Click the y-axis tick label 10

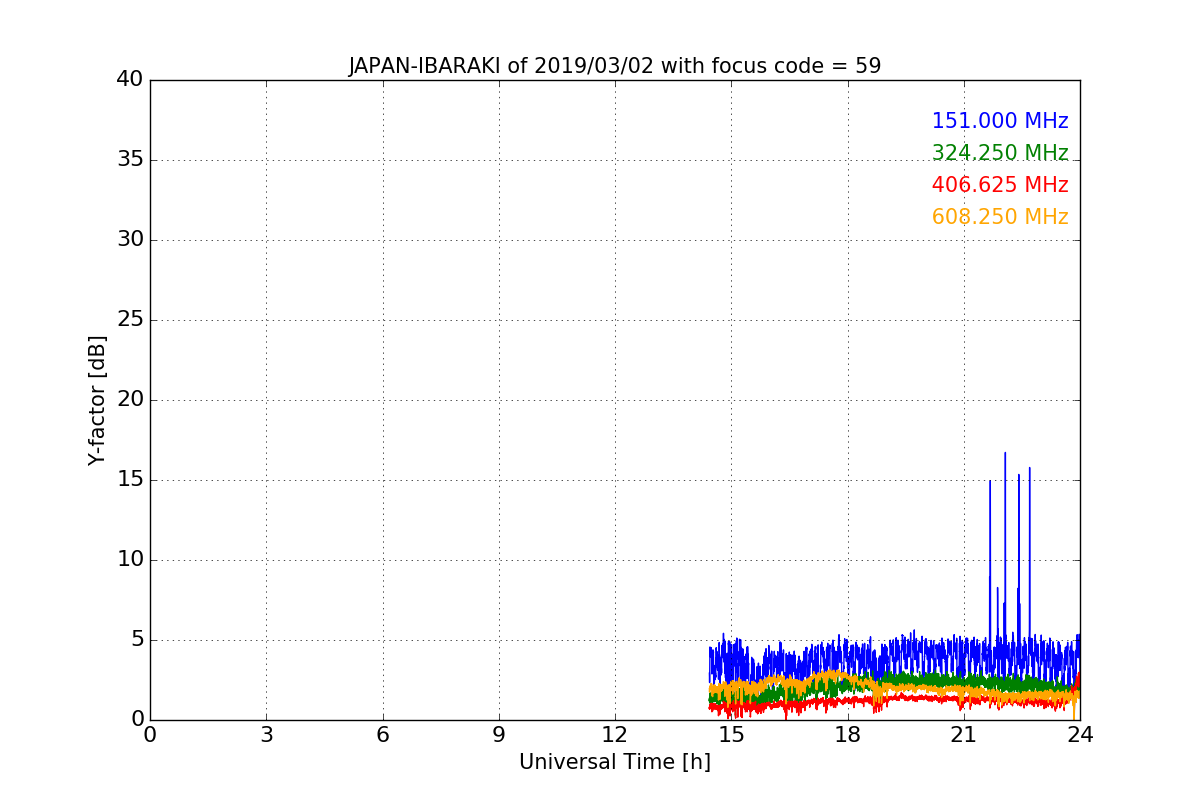pyautogui.click(x=130, y=560)
